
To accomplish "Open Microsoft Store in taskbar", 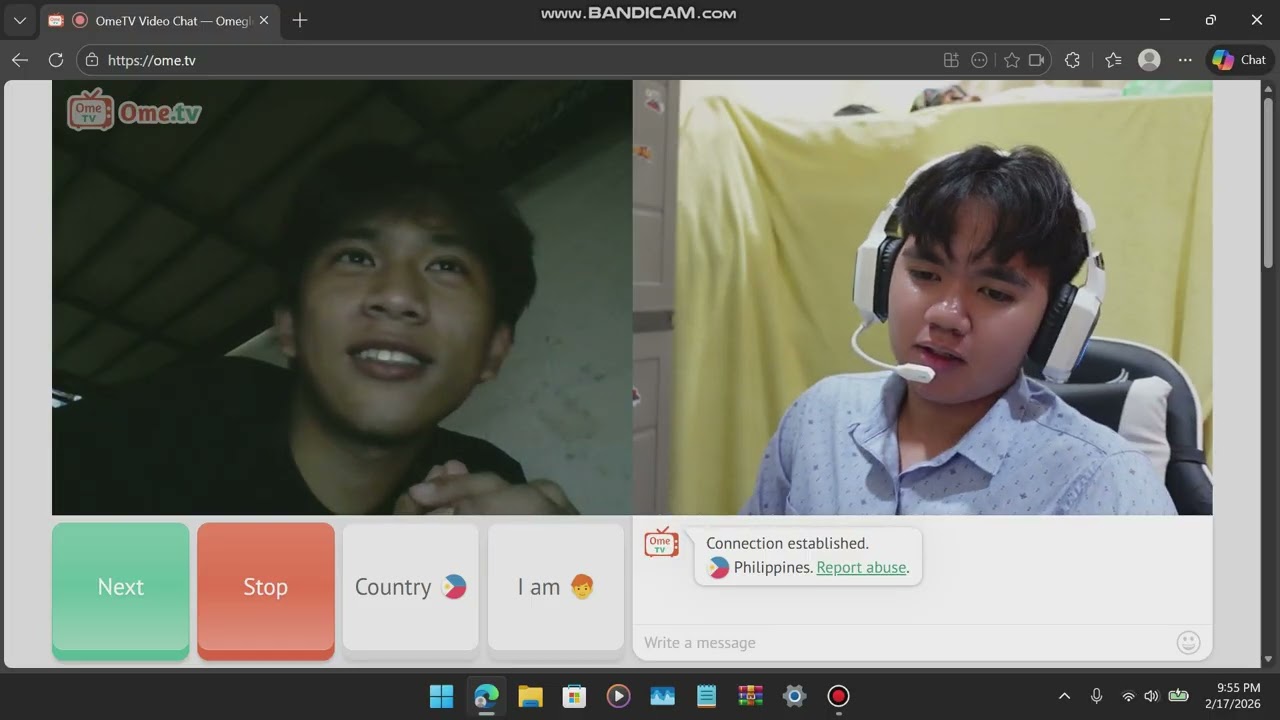I will point(574,696).
